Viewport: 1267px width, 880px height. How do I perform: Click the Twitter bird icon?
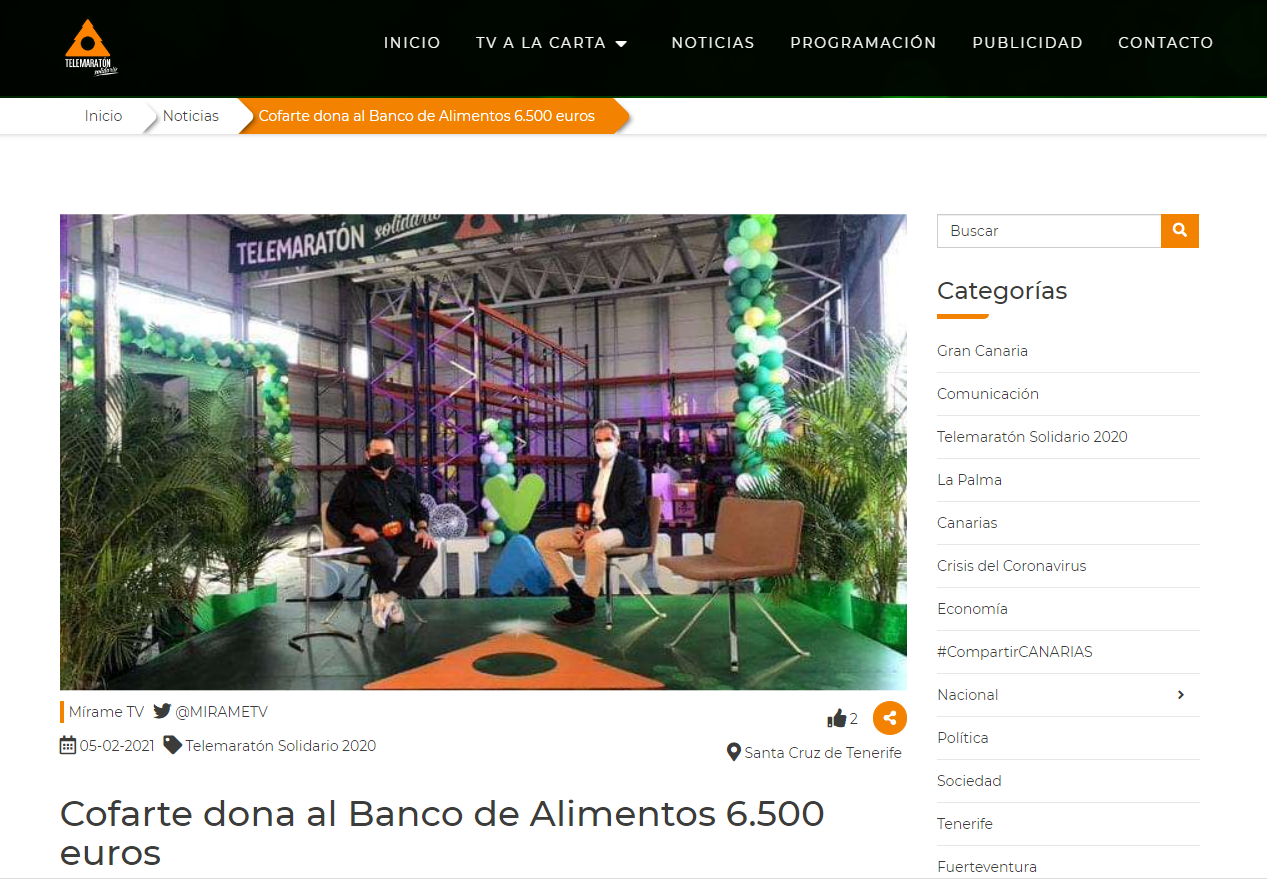[x=162, y=712]
